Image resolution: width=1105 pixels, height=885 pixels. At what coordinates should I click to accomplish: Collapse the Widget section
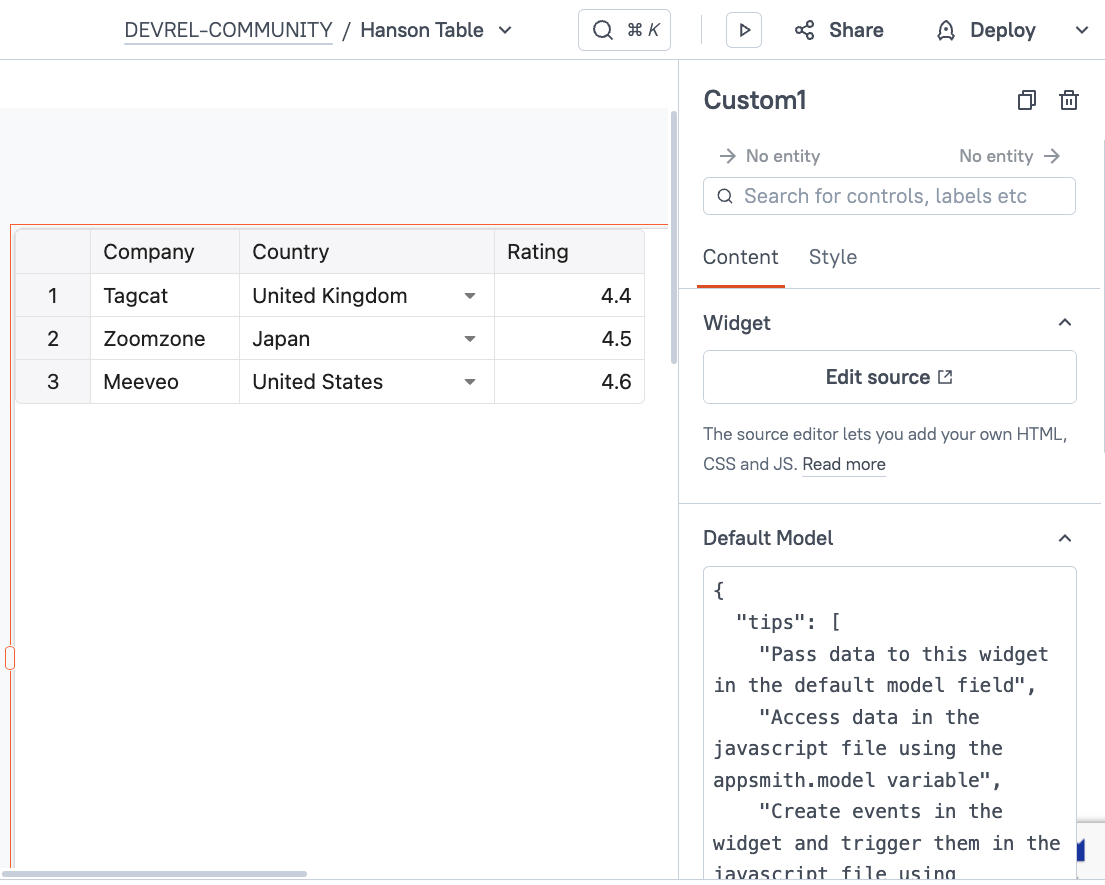pos(1065,322)
